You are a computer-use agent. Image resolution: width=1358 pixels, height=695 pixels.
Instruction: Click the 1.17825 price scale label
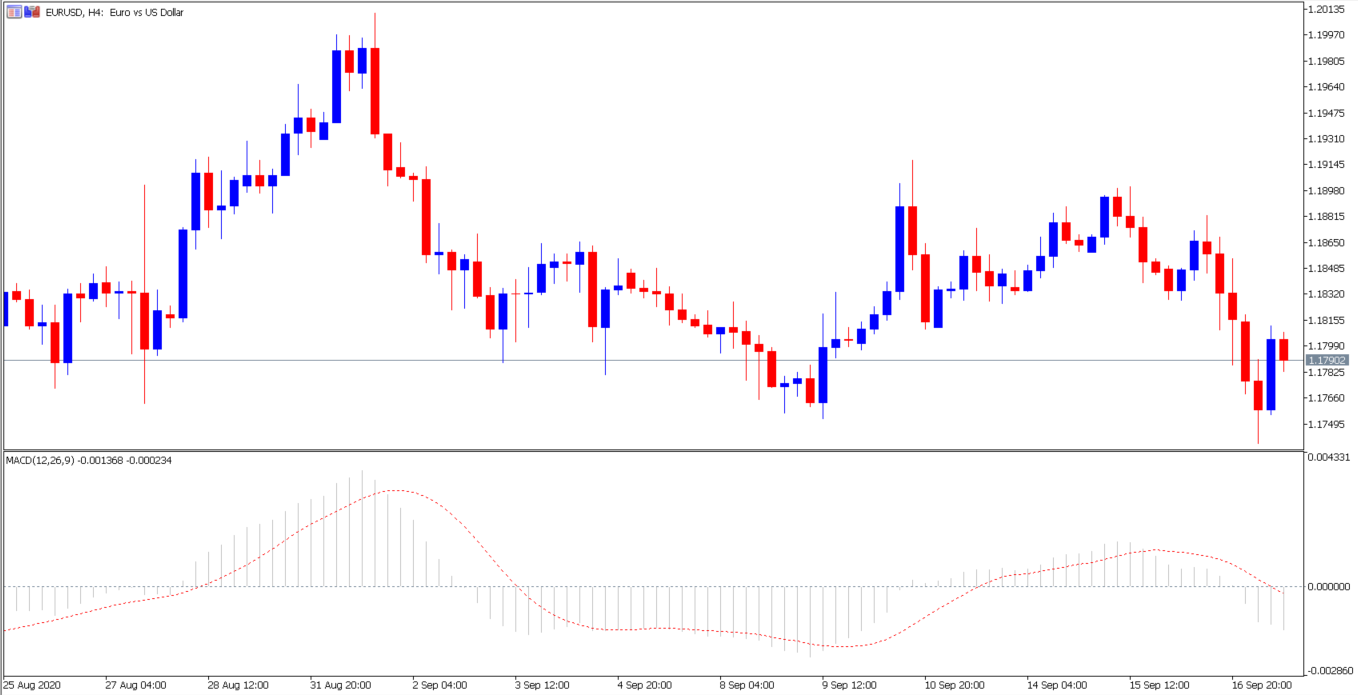tap(1328, 373)
